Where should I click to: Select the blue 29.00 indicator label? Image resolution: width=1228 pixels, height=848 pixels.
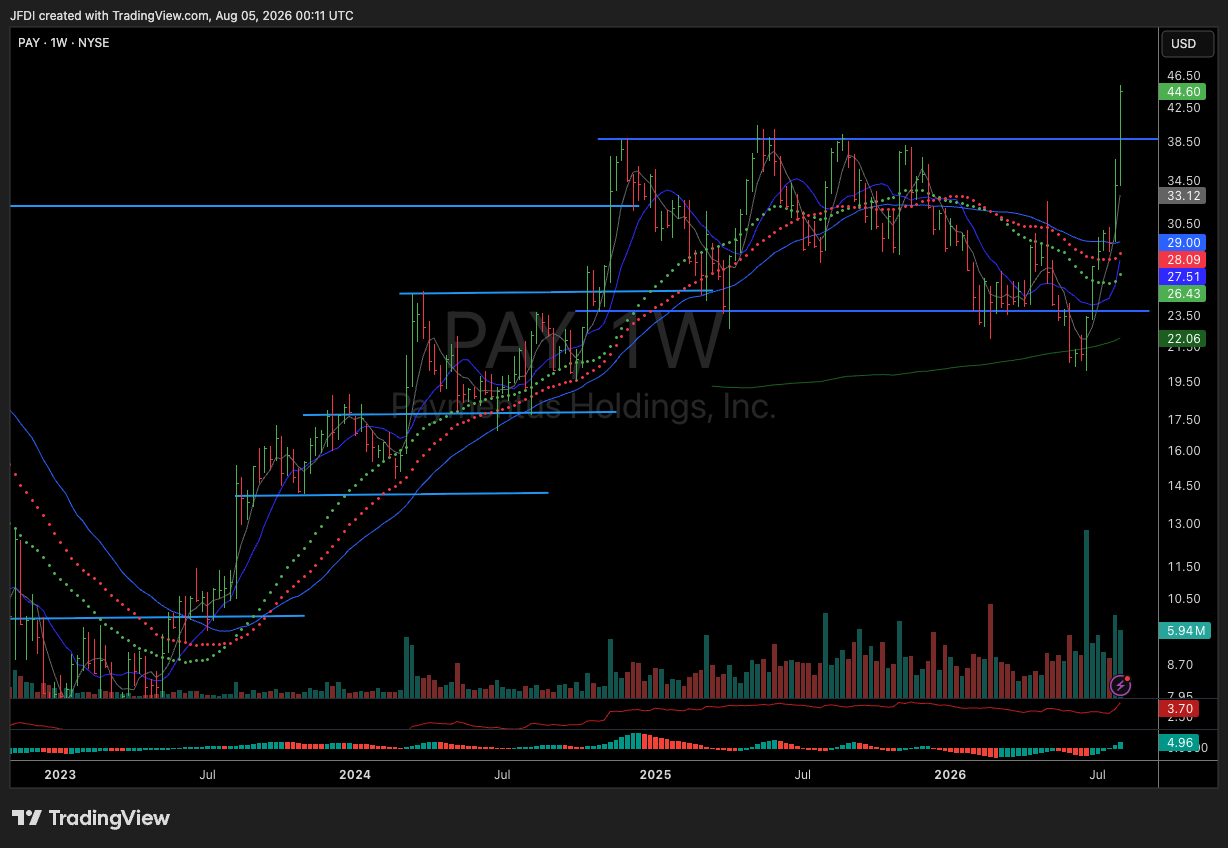(x=1183, y=242)
